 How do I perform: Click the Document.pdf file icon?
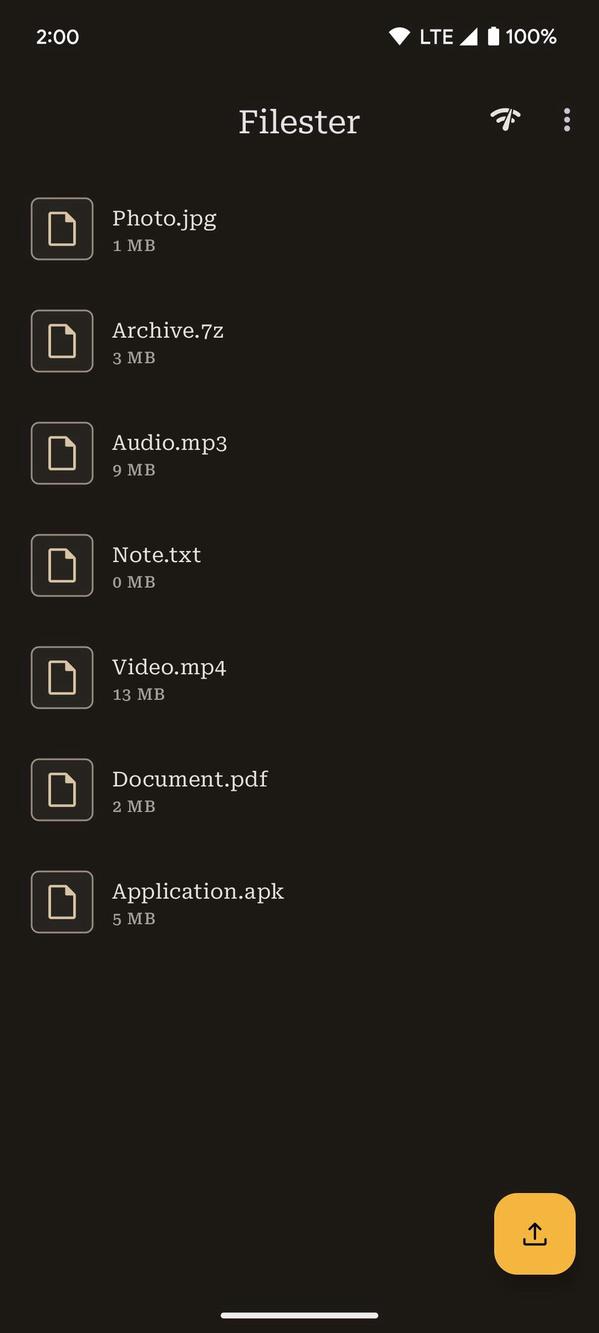(x=62, y=789)
